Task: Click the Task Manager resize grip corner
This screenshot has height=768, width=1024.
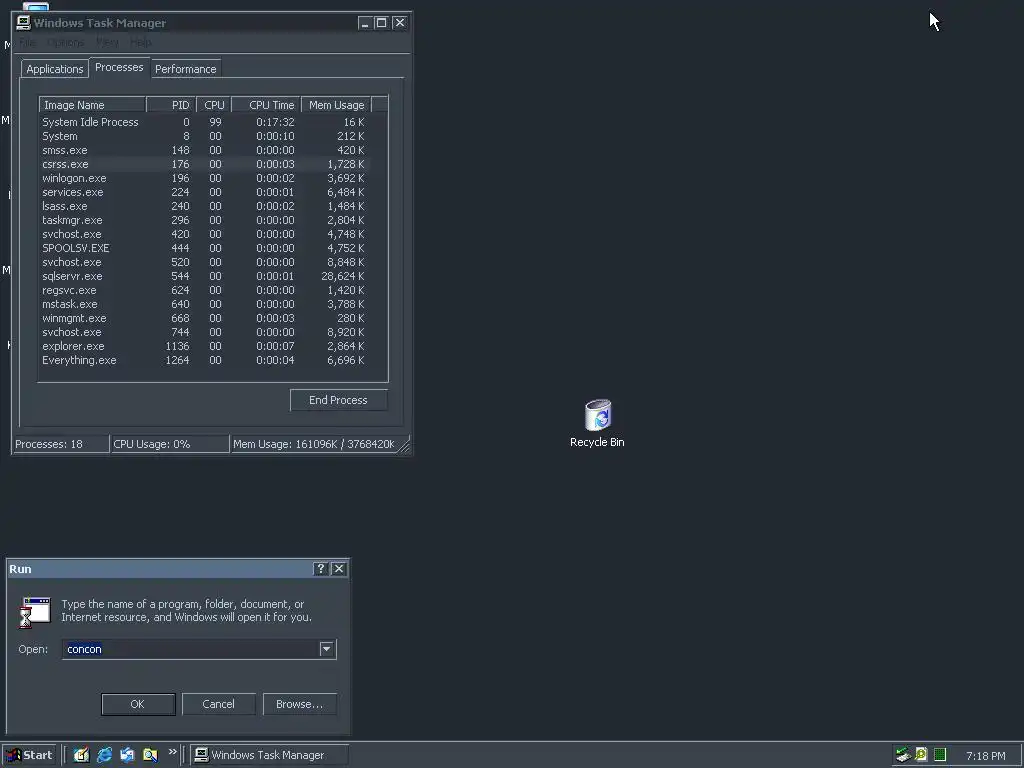Action: pyautogui.click(x=405, y=447)
